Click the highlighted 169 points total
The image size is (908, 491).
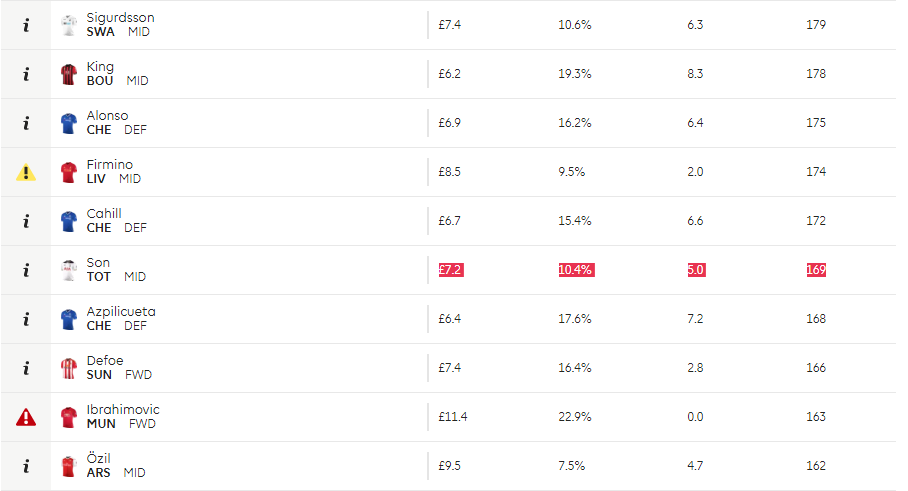tap(816, 270)
